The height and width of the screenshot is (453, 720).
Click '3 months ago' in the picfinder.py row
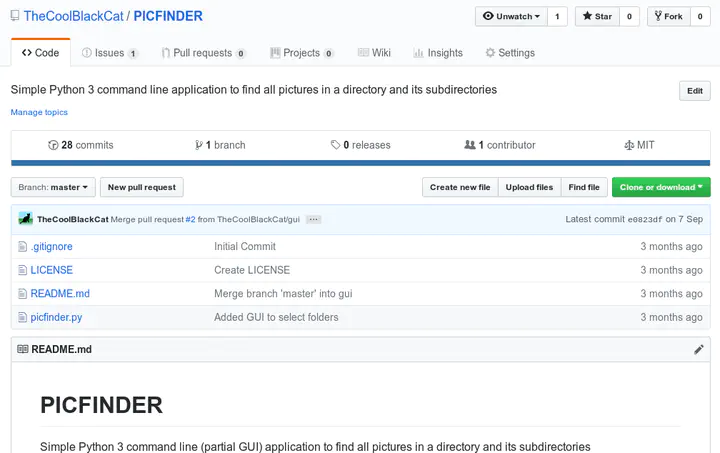tap(671, 317)
